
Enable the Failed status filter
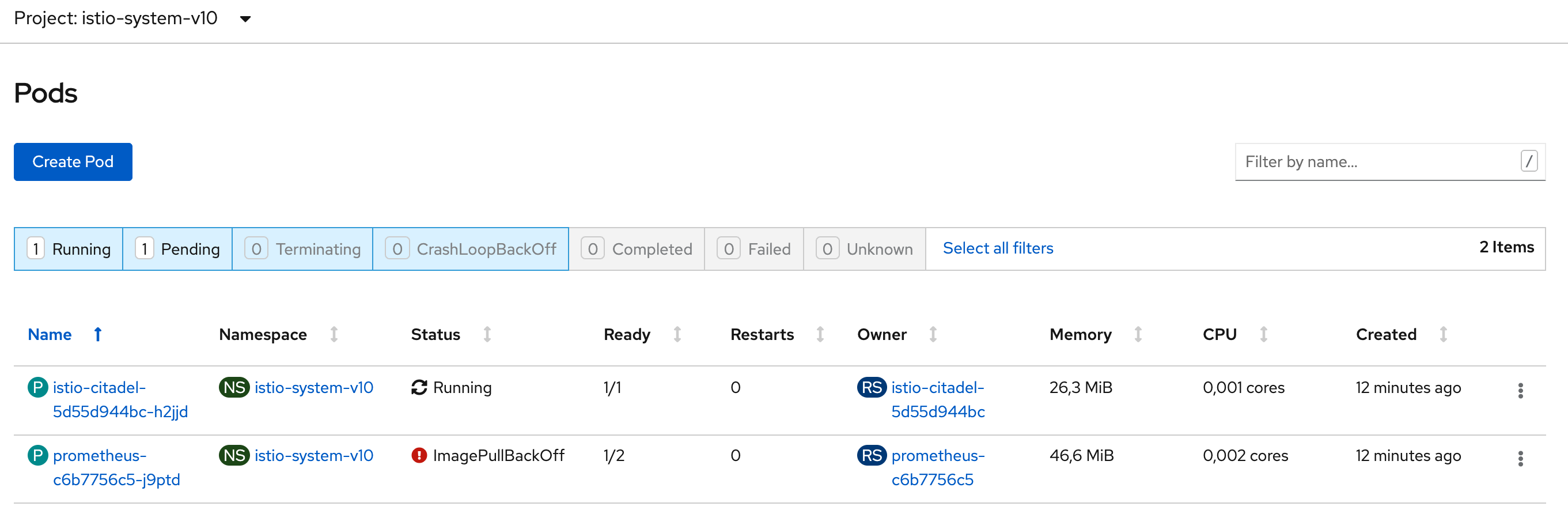tap(753, 249)
